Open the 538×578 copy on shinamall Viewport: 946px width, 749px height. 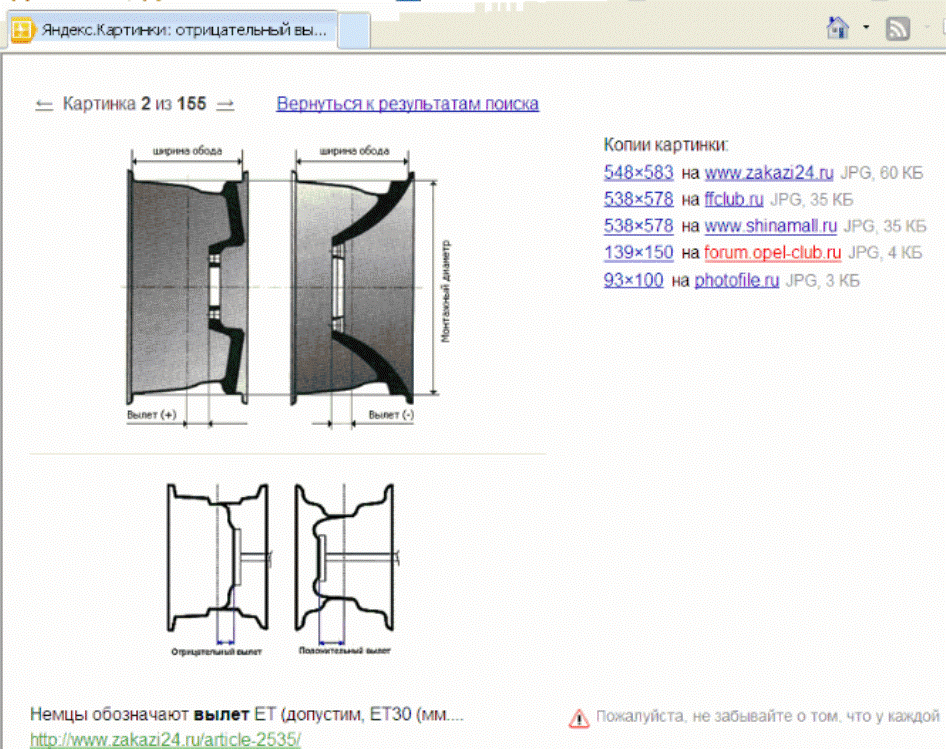[638, 226]
